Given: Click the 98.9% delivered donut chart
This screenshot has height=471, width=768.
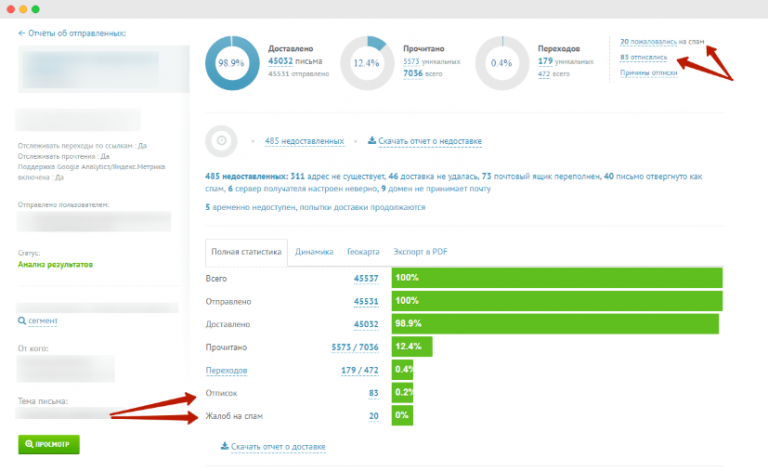Looking at the screenshot, I should tap(232, 63).
